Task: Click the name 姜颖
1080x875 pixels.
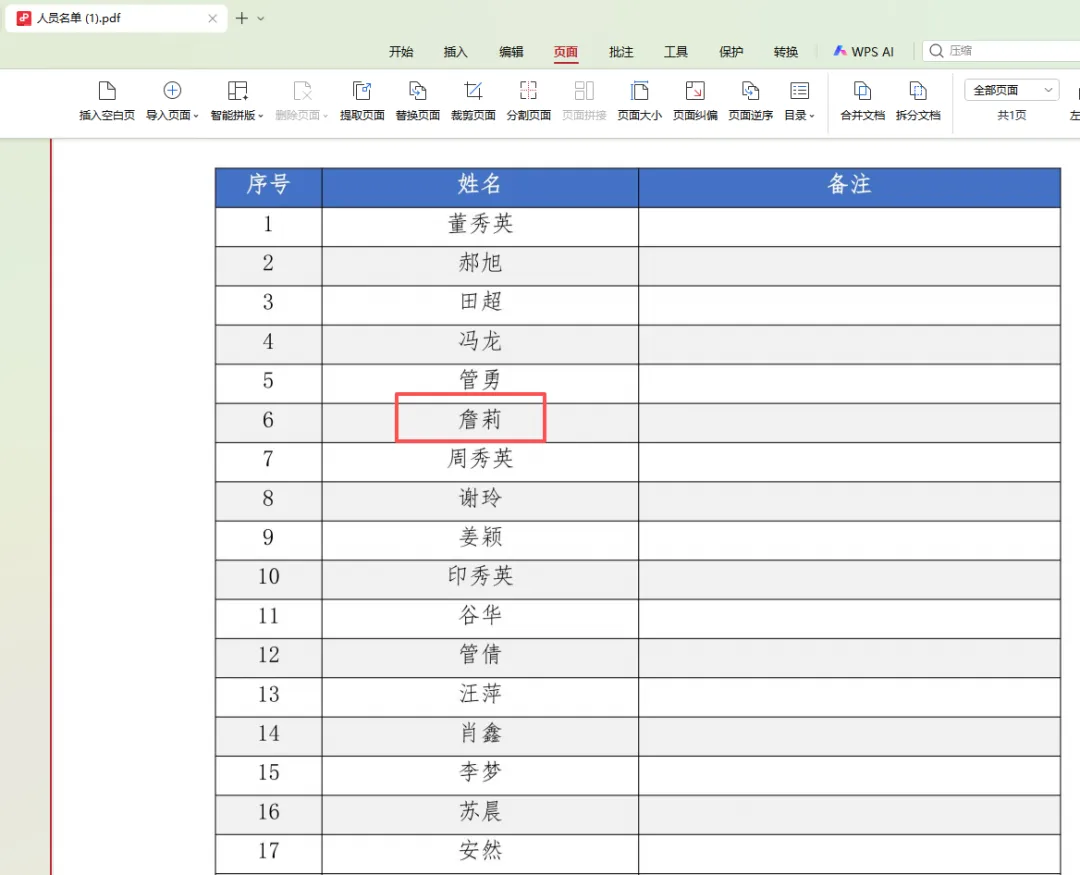Action: coord(480,537)
